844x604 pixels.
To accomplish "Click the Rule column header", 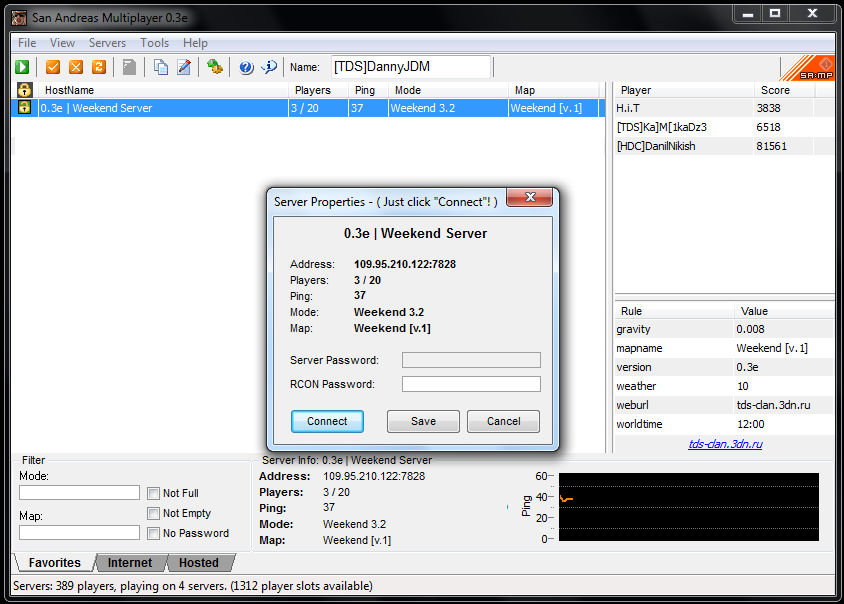I will (x=674, y=311).
